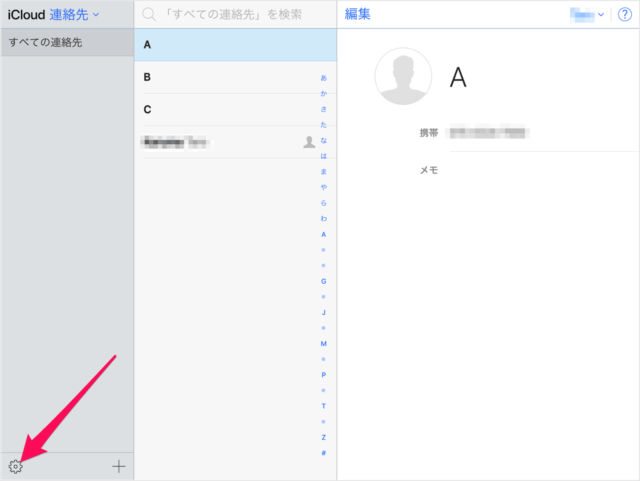Jump to あ in the index bar
This screenshot has height=481, width=640.
323,78
